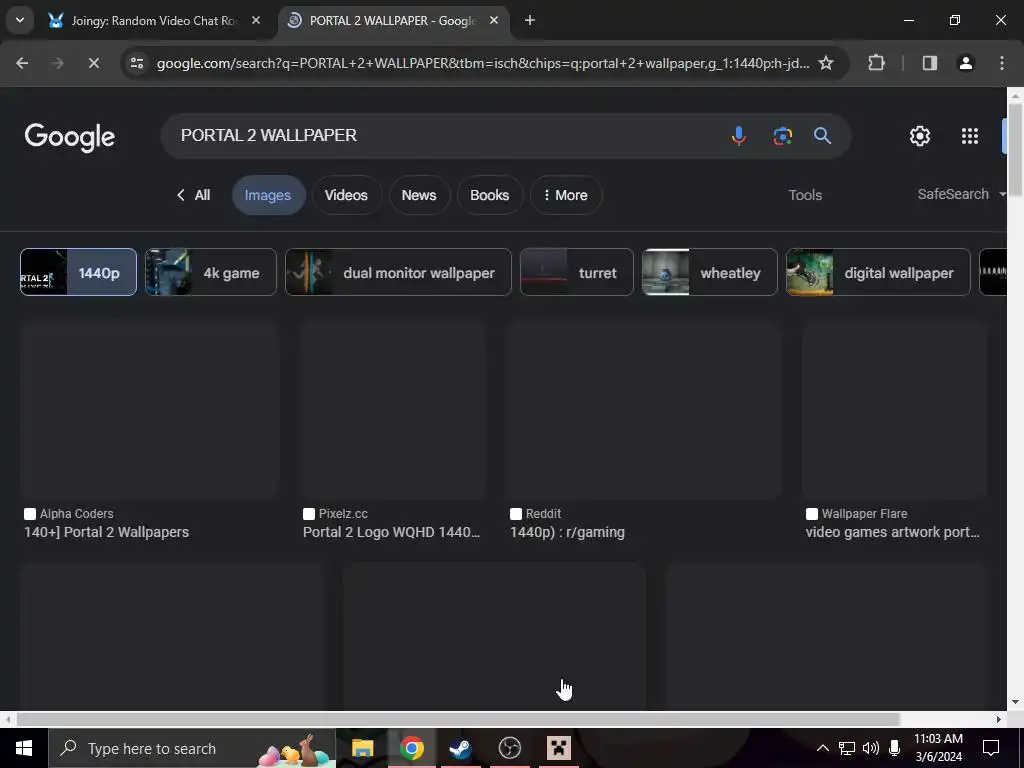Click the vertical scrollbar thumb
This screenshot has height=768, width=1024.
(x=1014, y=149)
